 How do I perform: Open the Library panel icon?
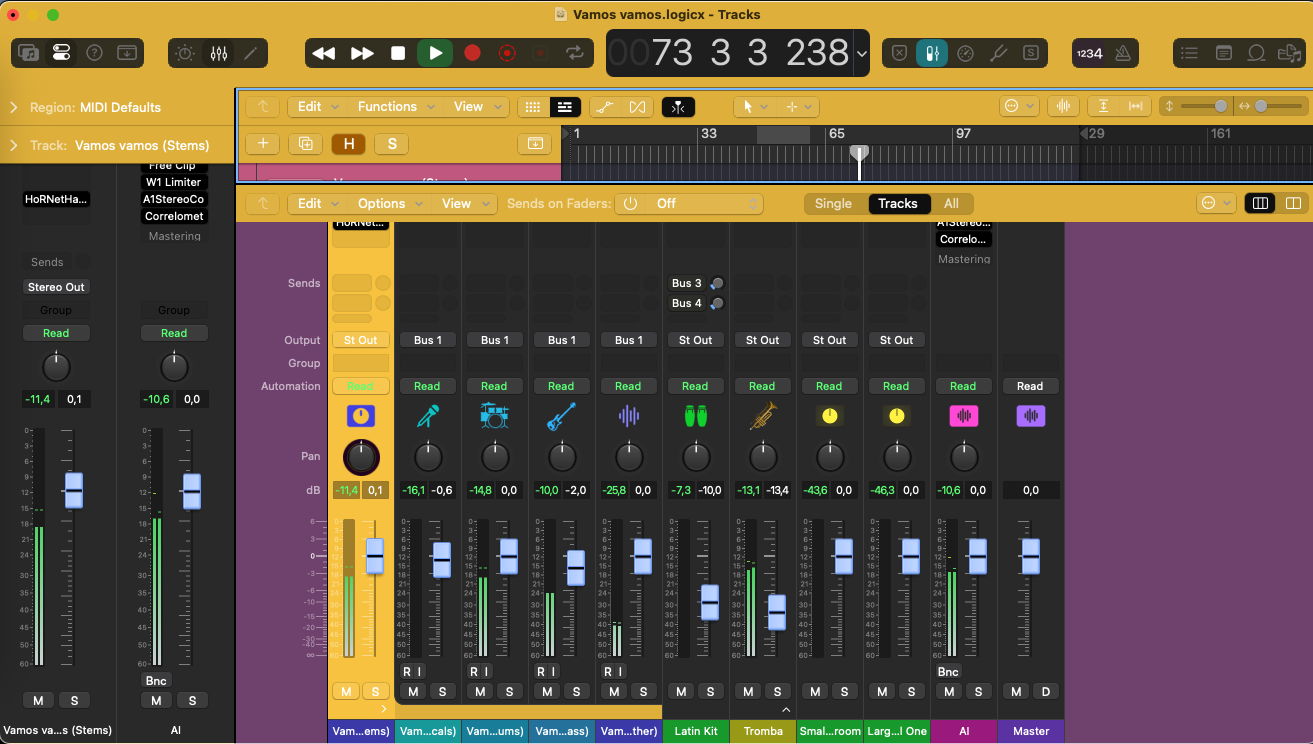29,53
